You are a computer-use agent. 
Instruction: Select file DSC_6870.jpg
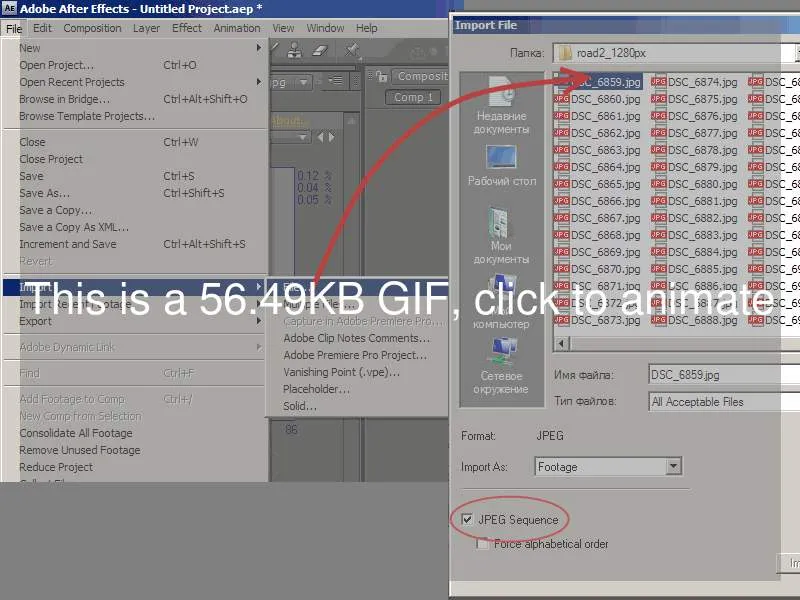click(598, 269)
